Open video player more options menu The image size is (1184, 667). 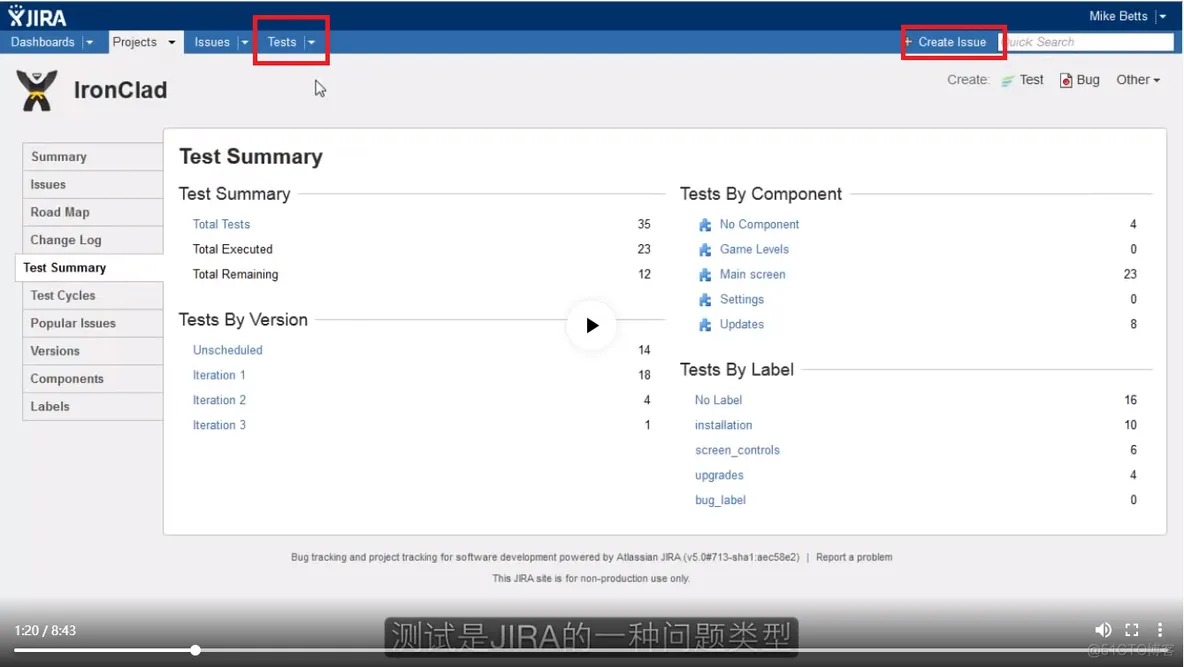(x=1160, y=630)
